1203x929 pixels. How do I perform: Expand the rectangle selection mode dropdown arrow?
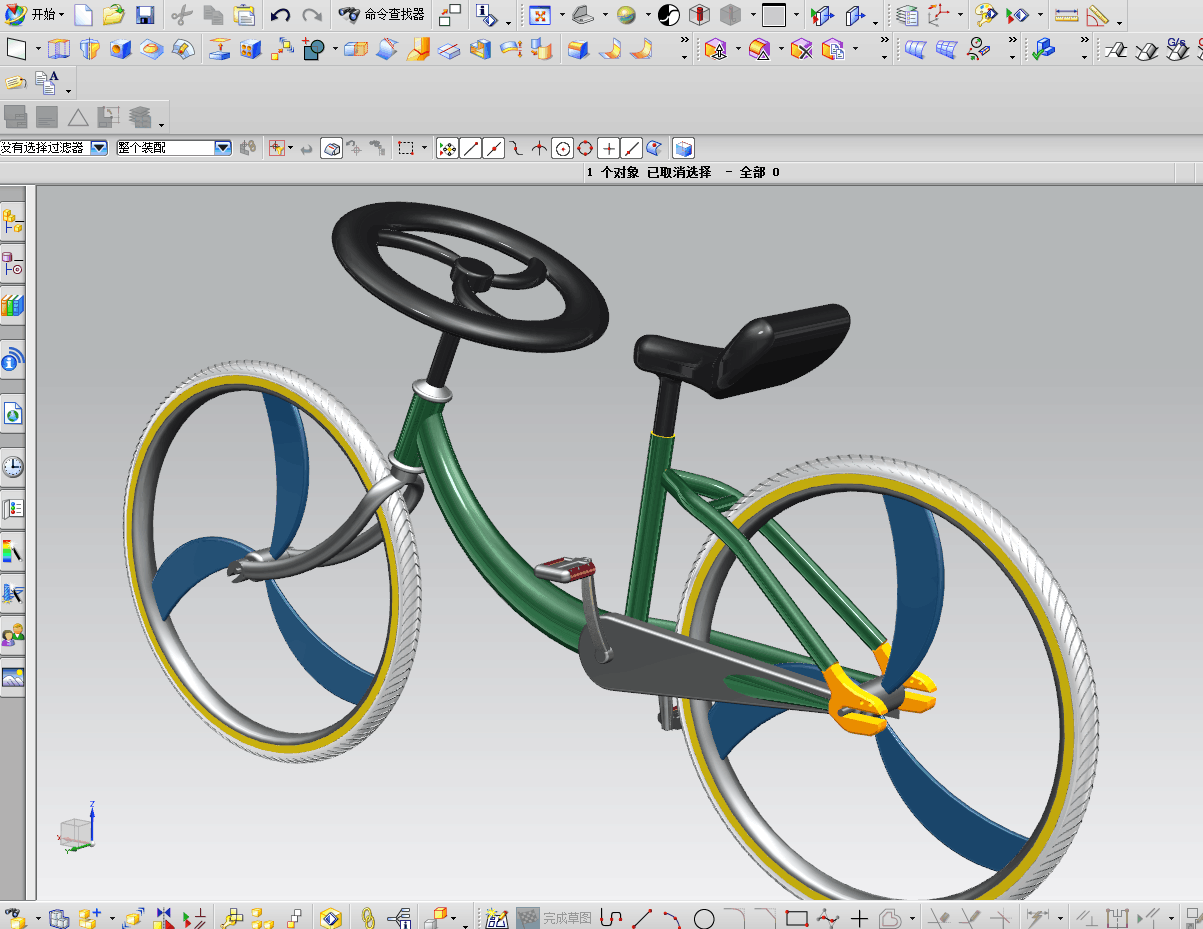pyautogui.click(x=424, y=148)
